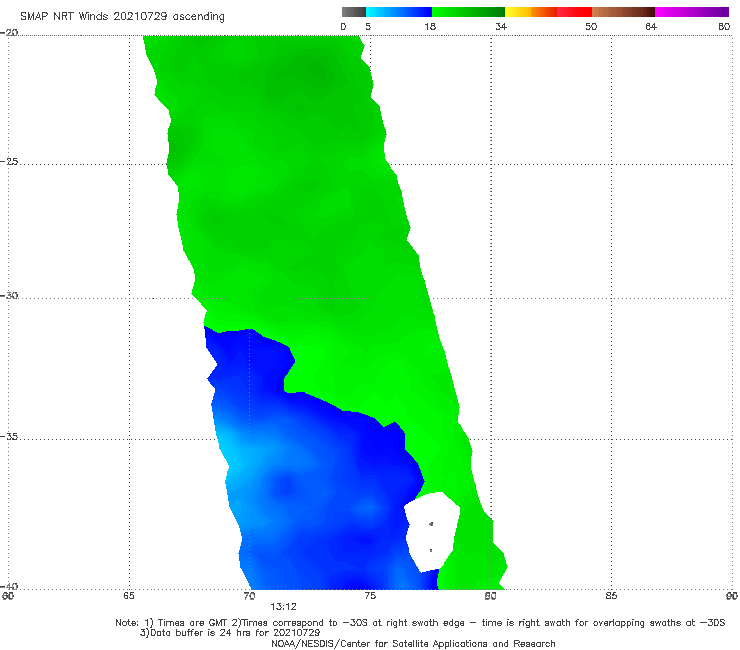Viewport: 740px width, 650px height.
Task: Click the blue 5-18 segment of the color bar
Action: coord(399,12)
